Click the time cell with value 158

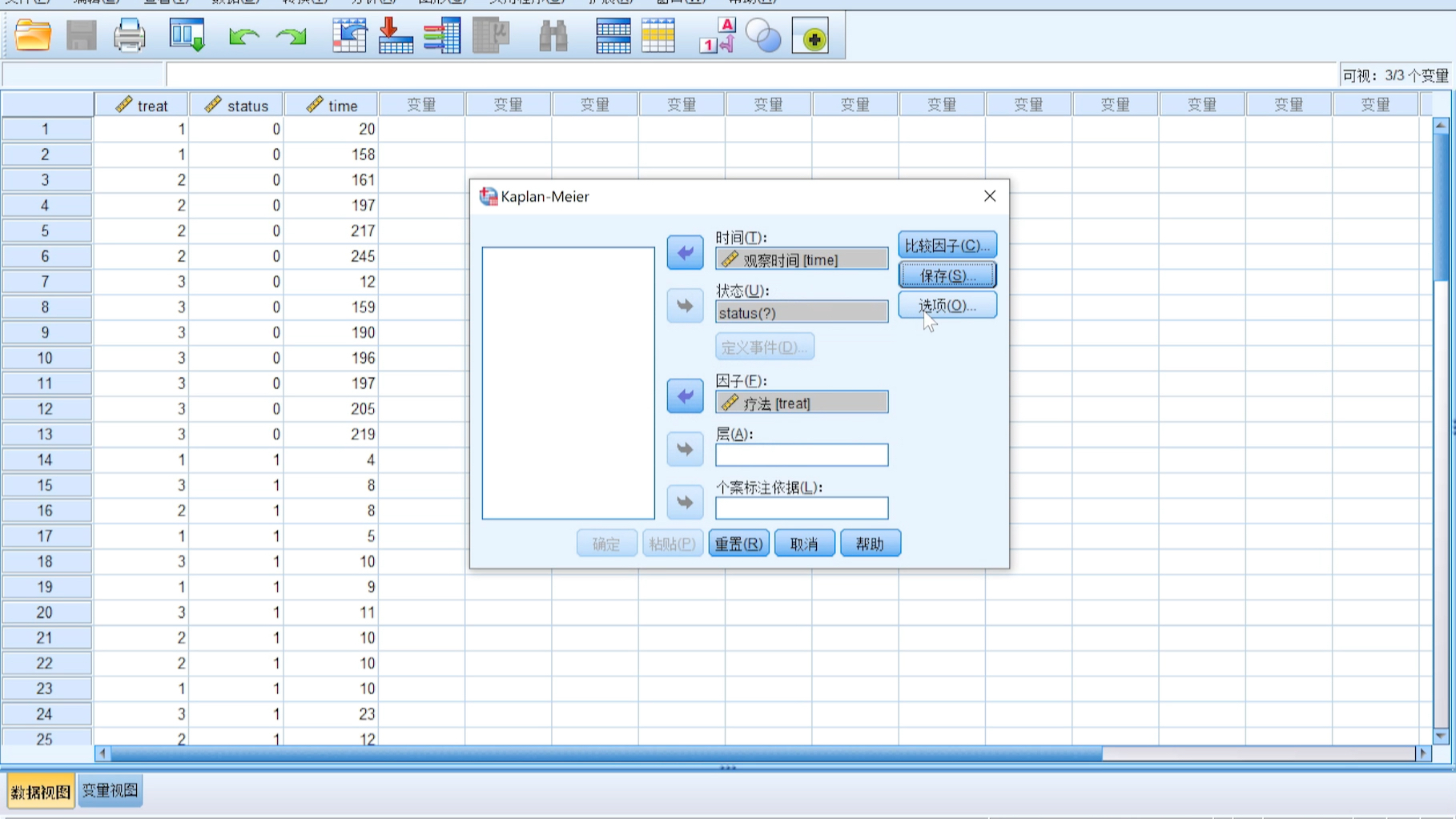(x=331, y=155)
